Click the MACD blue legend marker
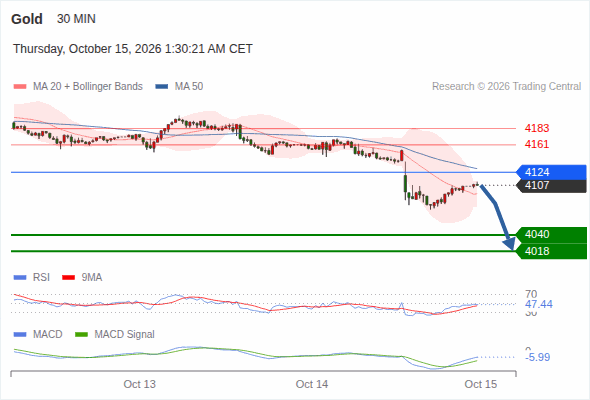This screenshot has width=590, height=400. click(x=20, y=335)
